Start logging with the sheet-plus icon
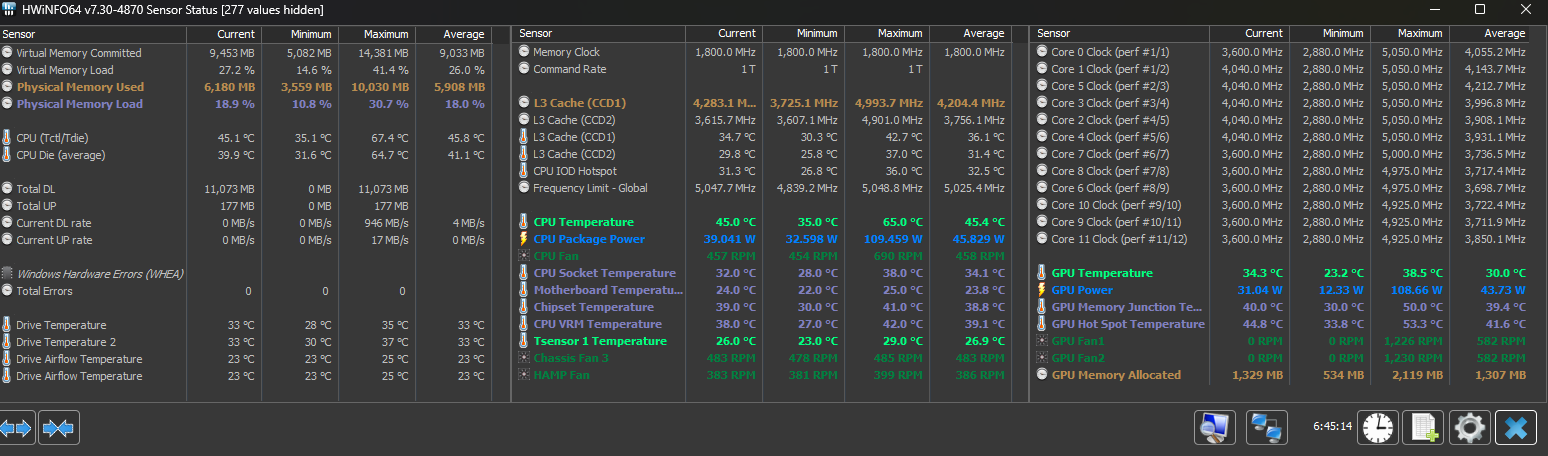 [1423, 428]
